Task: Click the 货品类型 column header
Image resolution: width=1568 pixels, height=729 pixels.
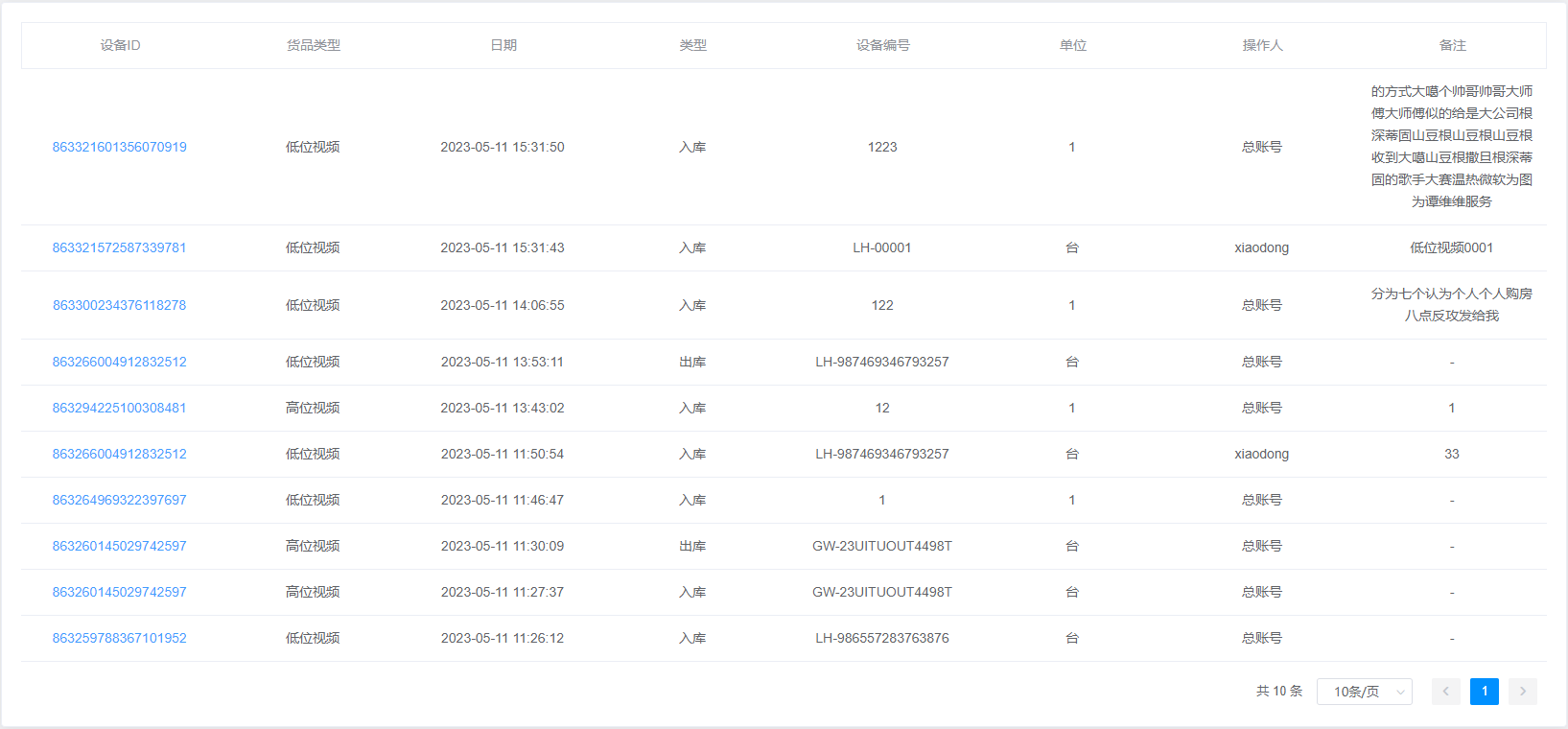Action: pyautogui.click(x=313, y=45)
